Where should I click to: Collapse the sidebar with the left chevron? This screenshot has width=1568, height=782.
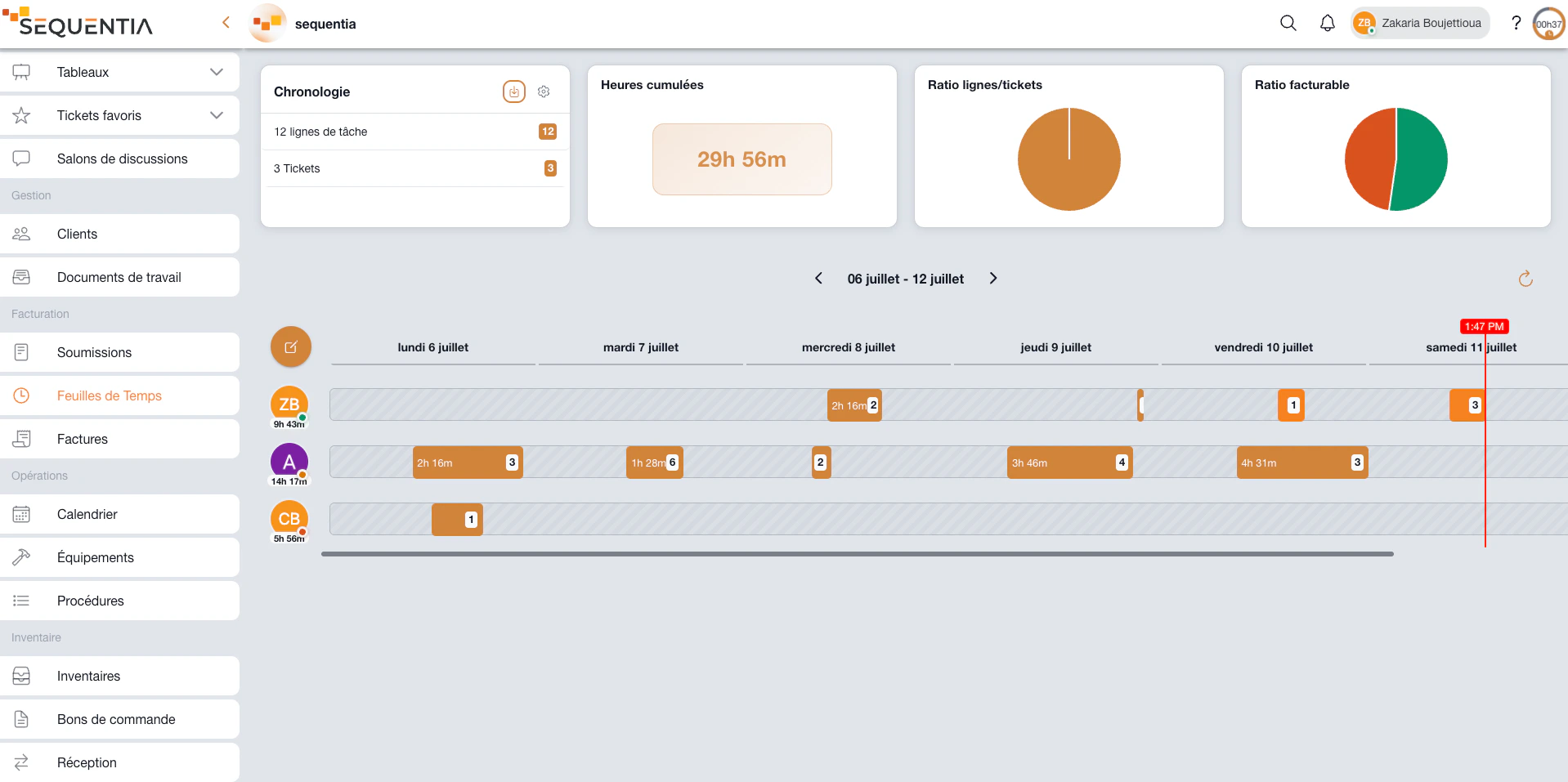226,23
